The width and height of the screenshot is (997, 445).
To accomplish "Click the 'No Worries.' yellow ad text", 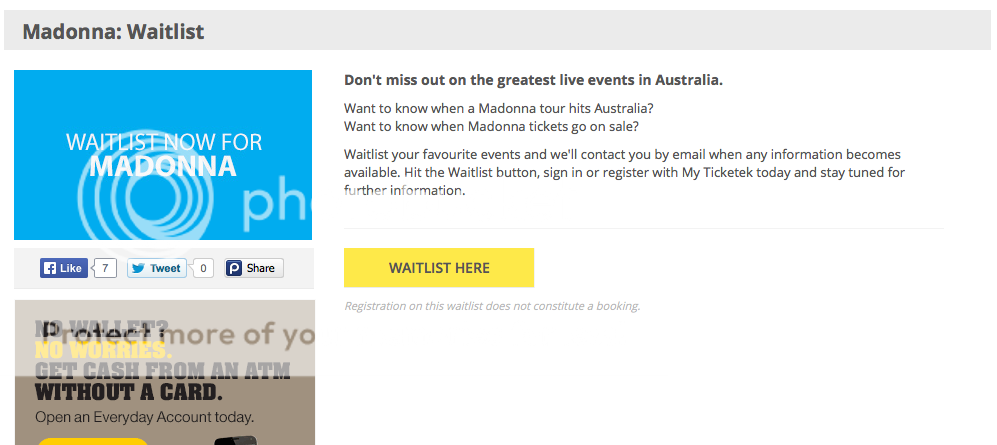I will tap(103, 350).
